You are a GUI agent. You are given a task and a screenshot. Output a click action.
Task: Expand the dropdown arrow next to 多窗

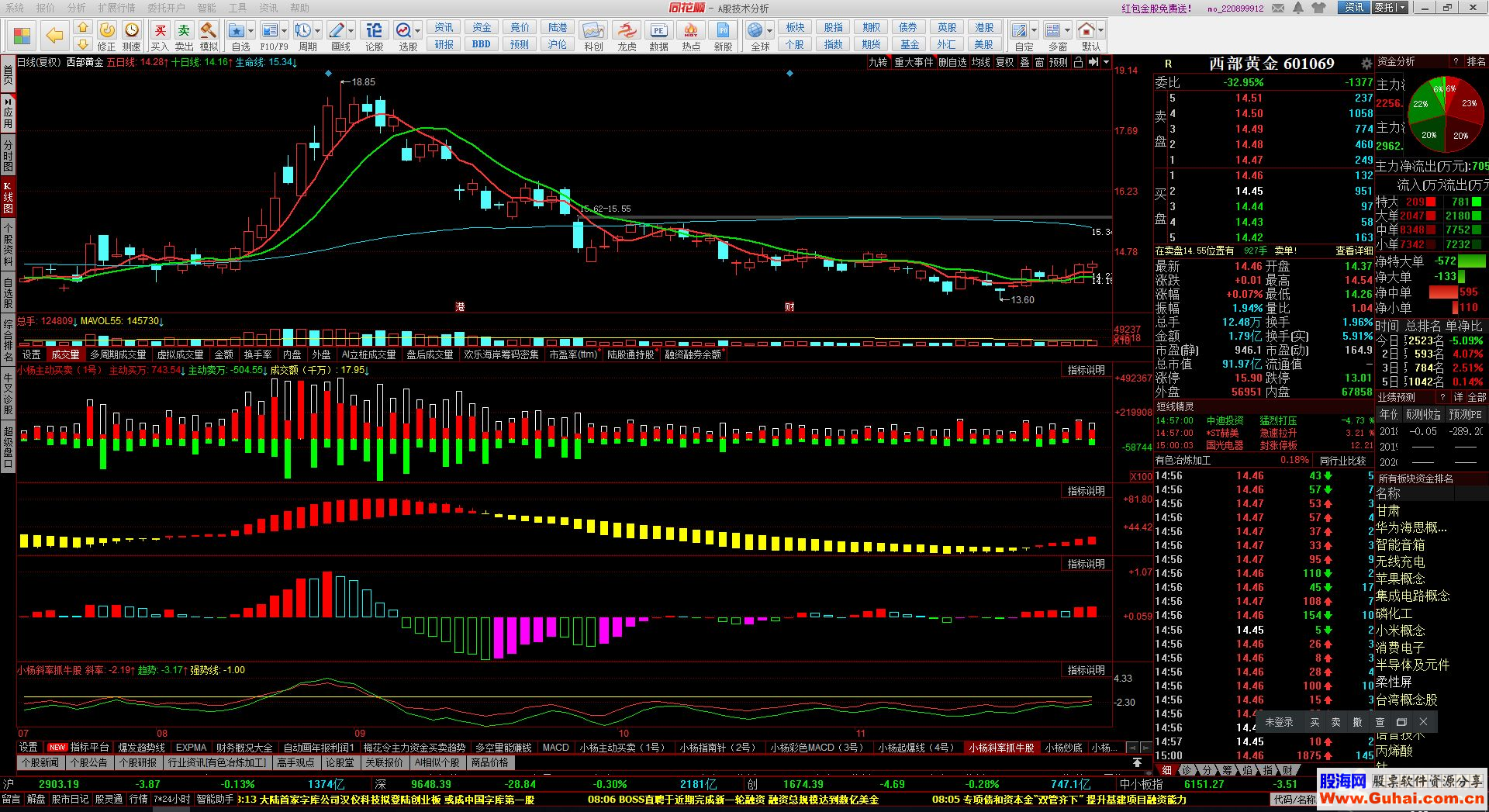(x=1067, y=31)
